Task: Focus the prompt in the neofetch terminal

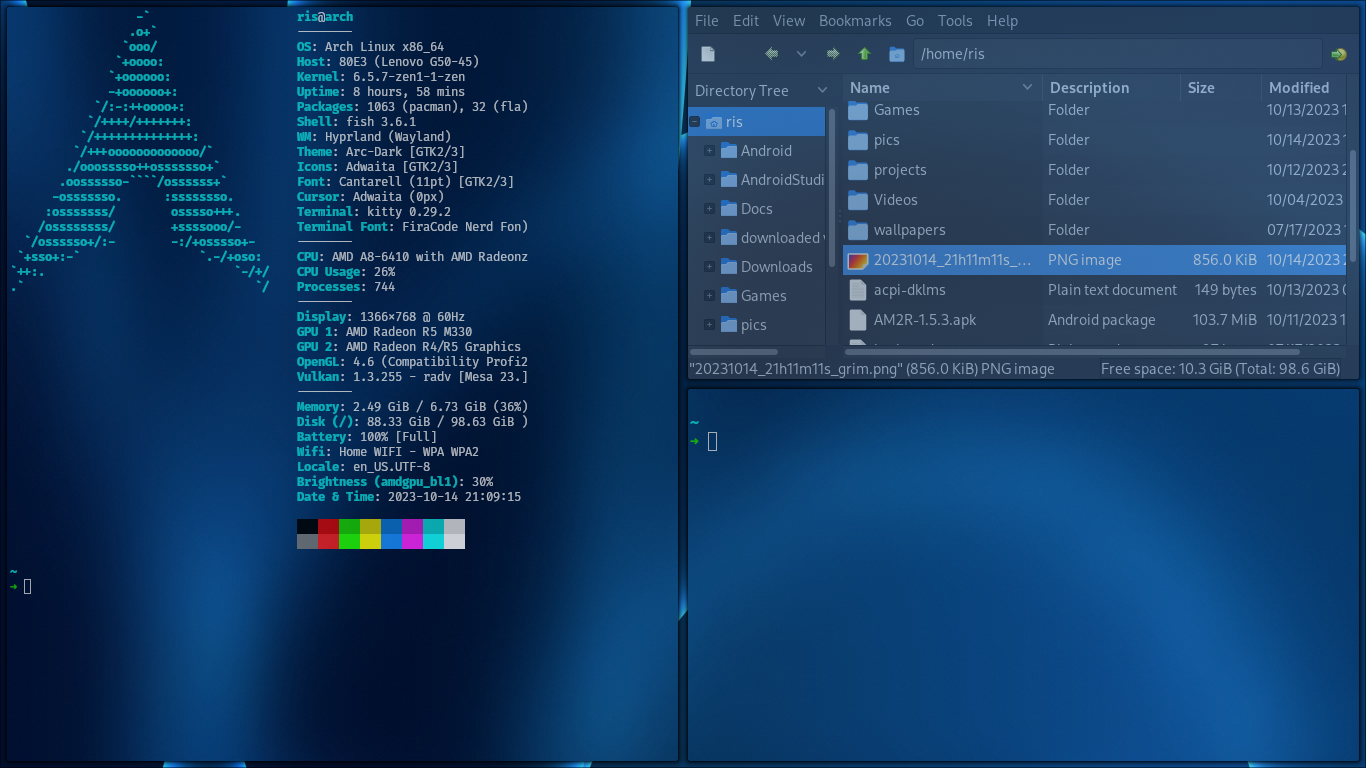Action: pyautogui.click(x=27, y=586)
